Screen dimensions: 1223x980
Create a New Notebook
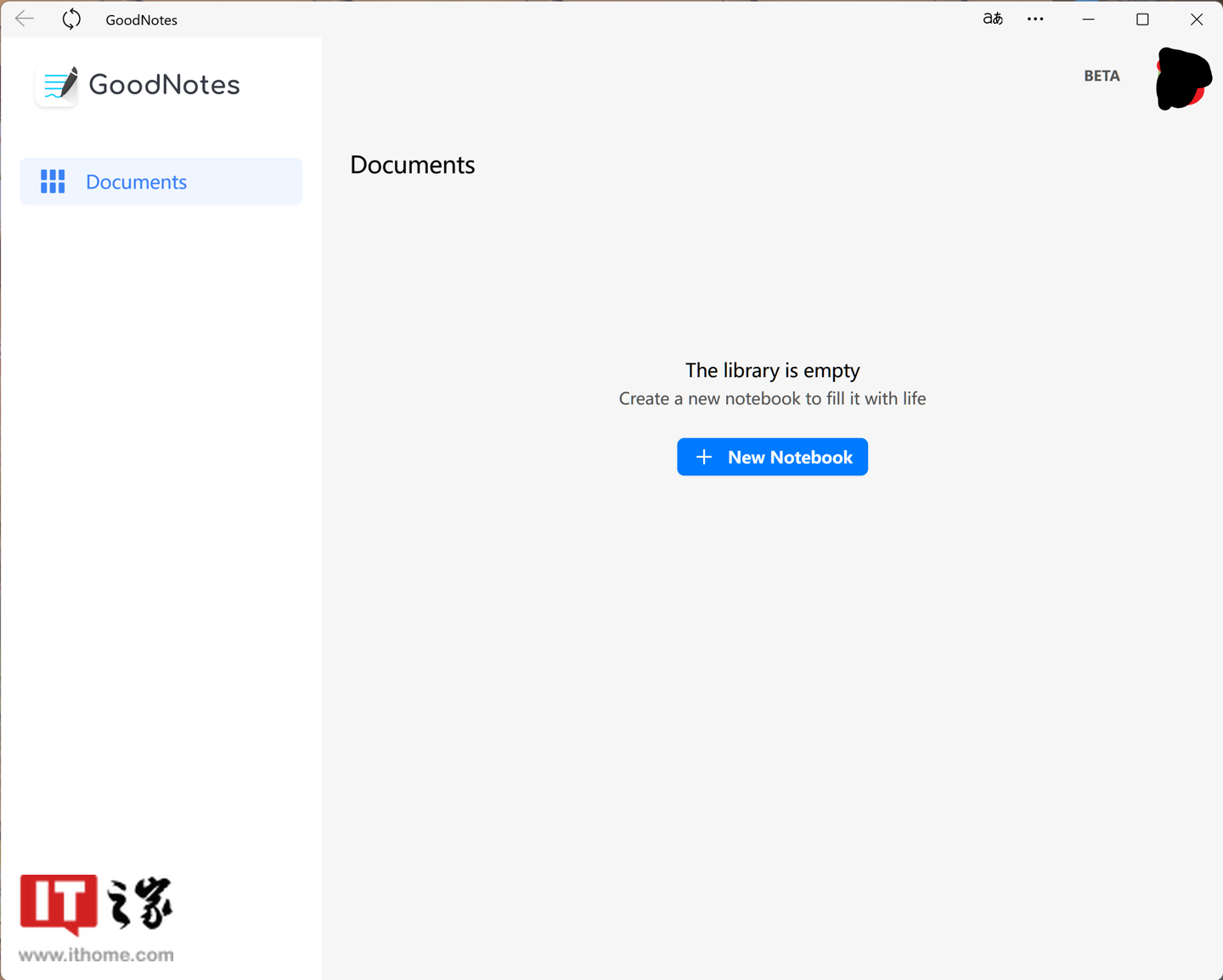point(772,457)
